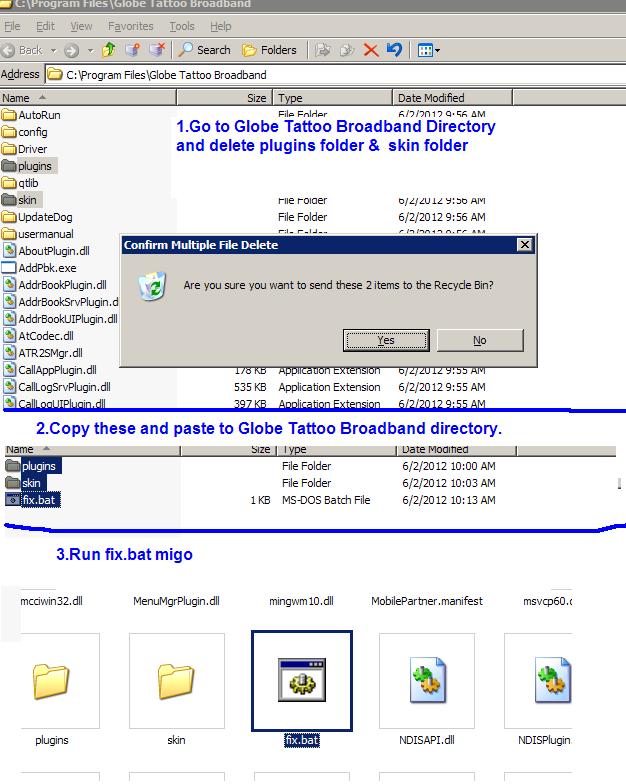
Task: Select the AboutPlugin.dll file icon
Action: (x=10, y=250)
